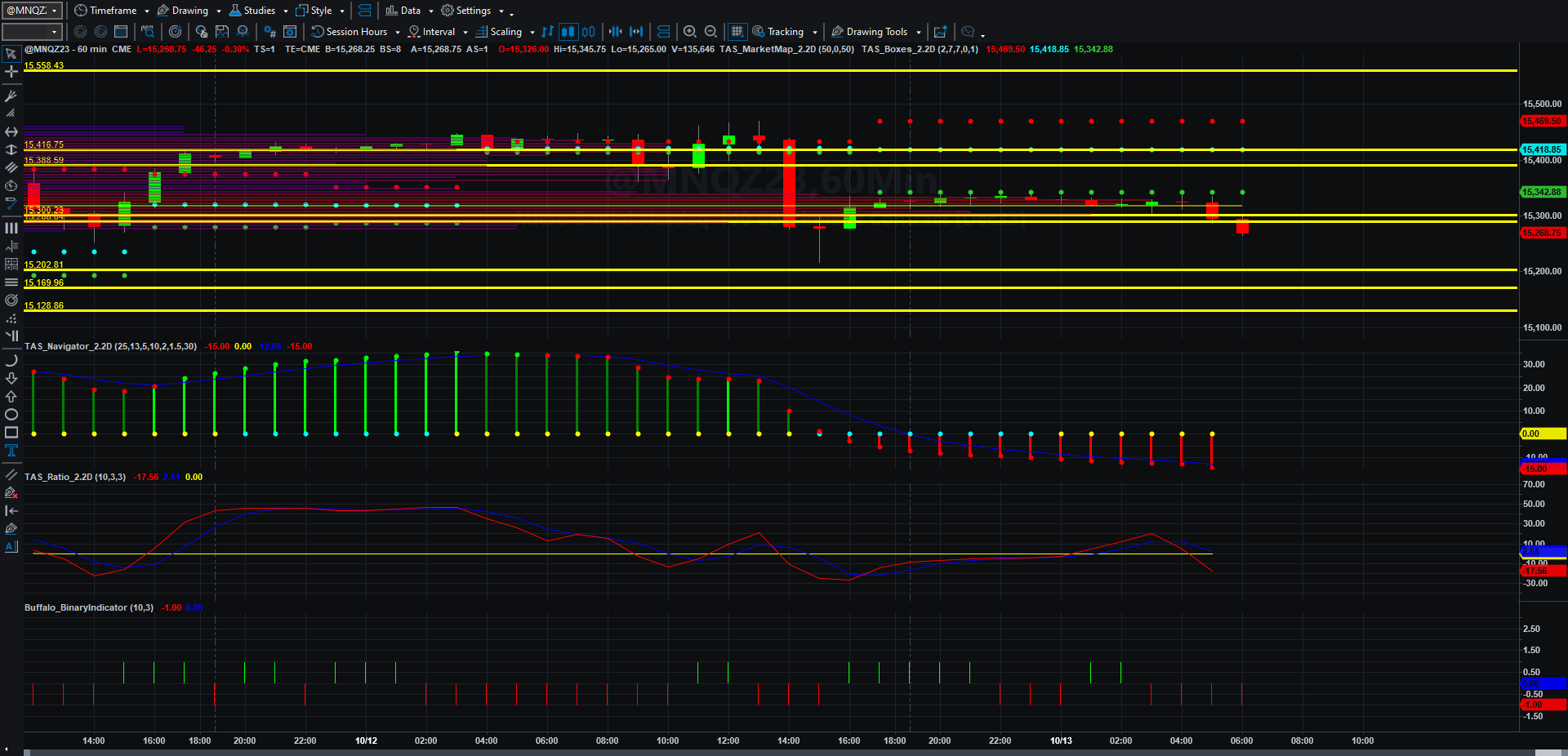Viewport: 1568px width, 756px height.
Task: Toggle hollow candlestick chart style
Action: pos(588,32)
